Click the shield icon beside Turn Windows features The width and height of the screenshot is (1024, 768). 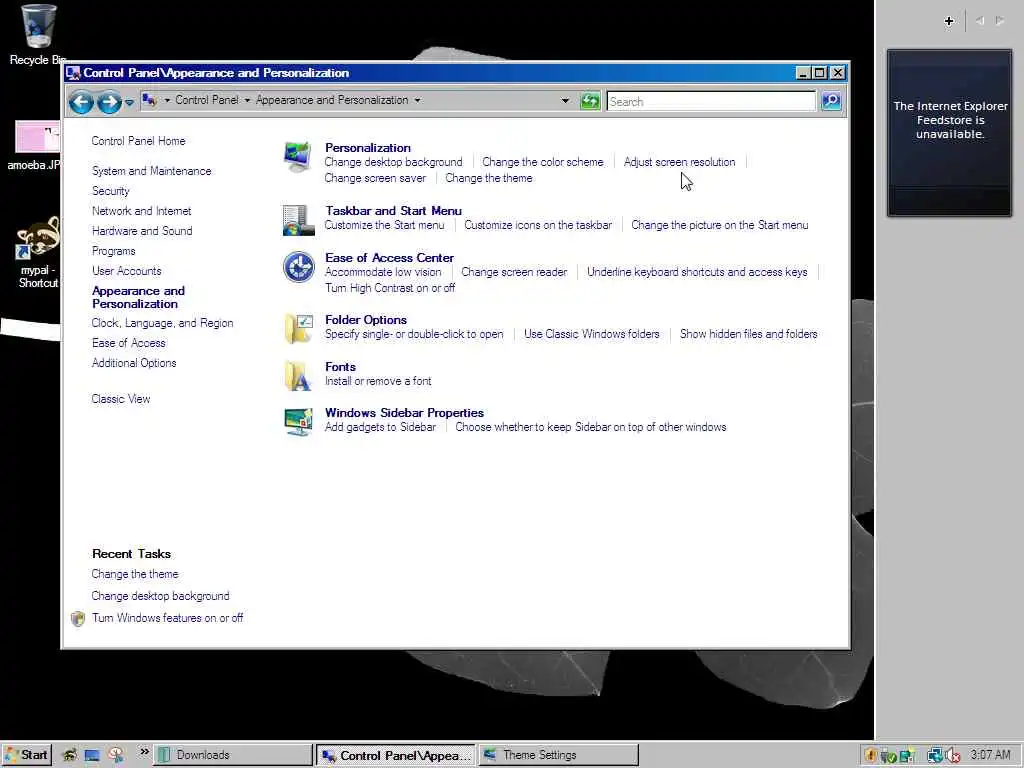pyautogui.click(x=78, y=618)
